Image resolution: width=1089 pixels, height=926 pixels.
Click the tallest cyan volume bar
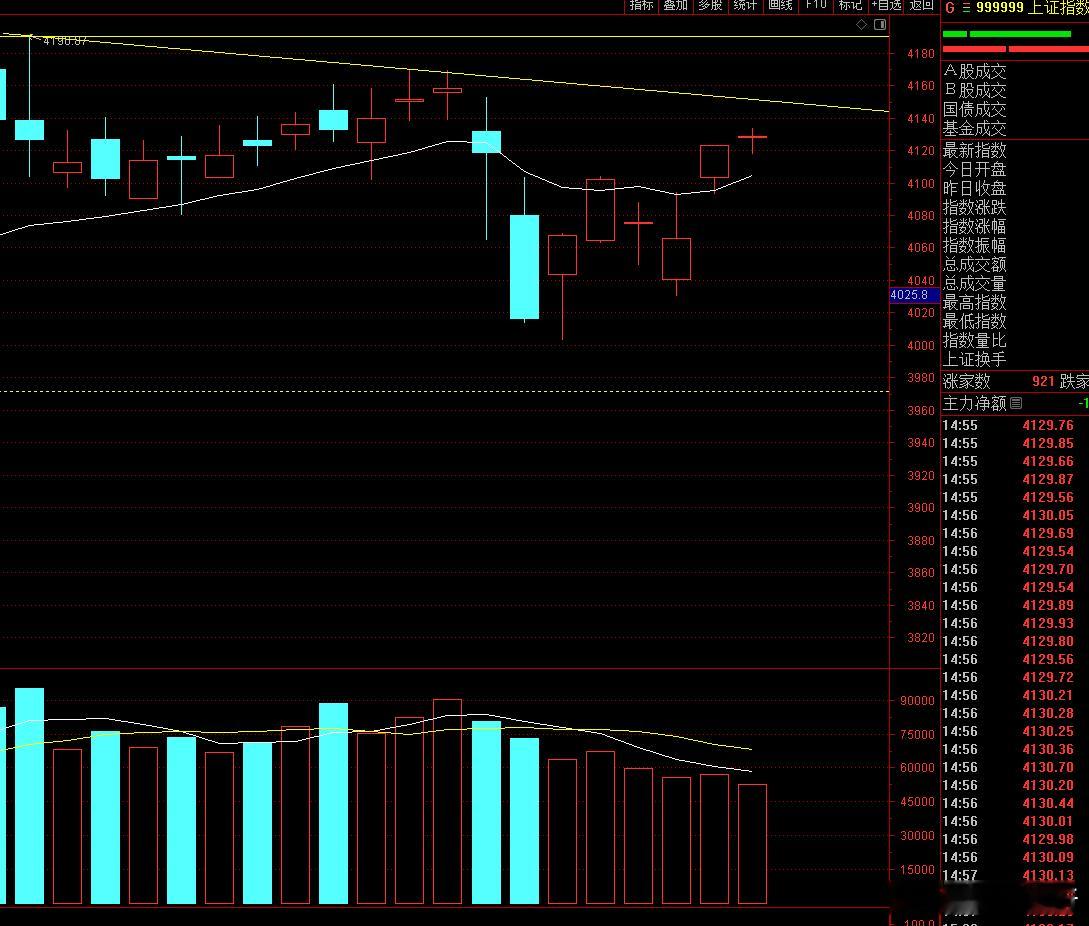29,795
